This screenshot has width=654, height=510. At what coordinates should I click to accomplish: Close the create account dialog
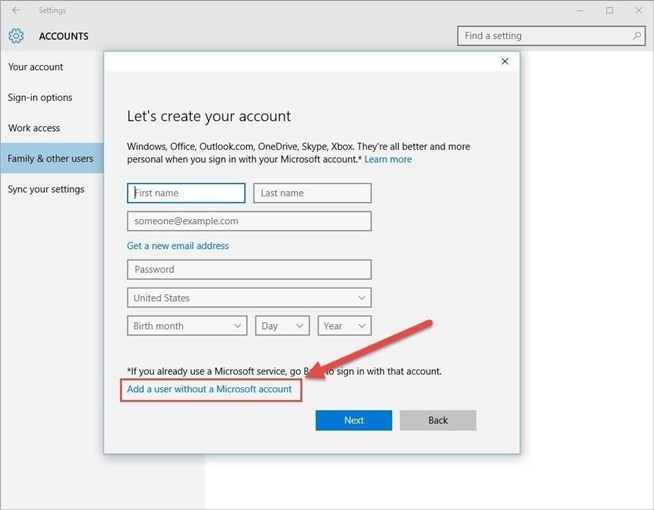(x=505, y=62)
